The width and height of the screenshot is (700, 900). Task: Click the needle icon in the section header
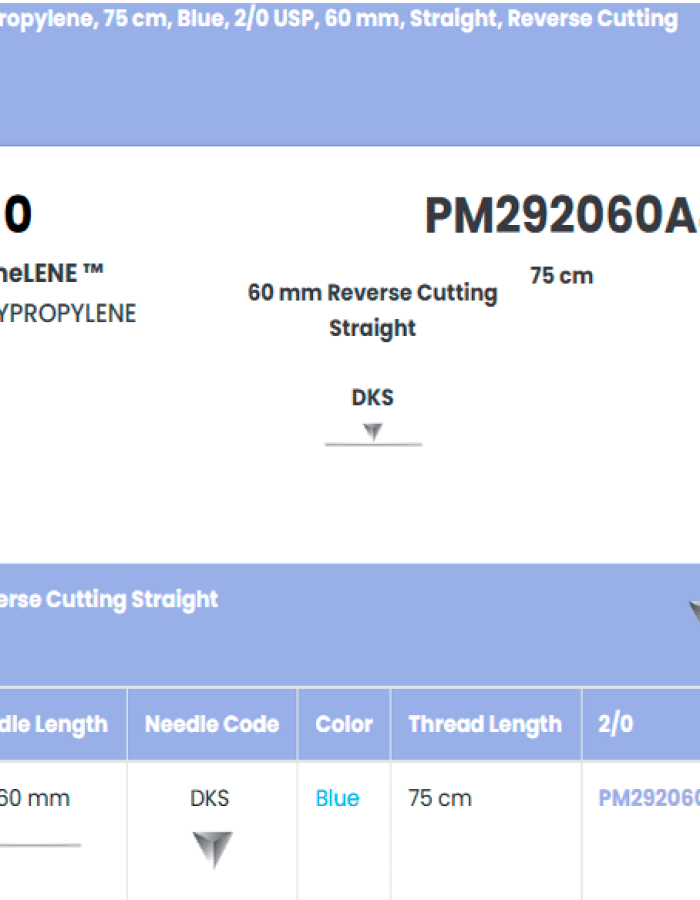(x=694, y=611)
